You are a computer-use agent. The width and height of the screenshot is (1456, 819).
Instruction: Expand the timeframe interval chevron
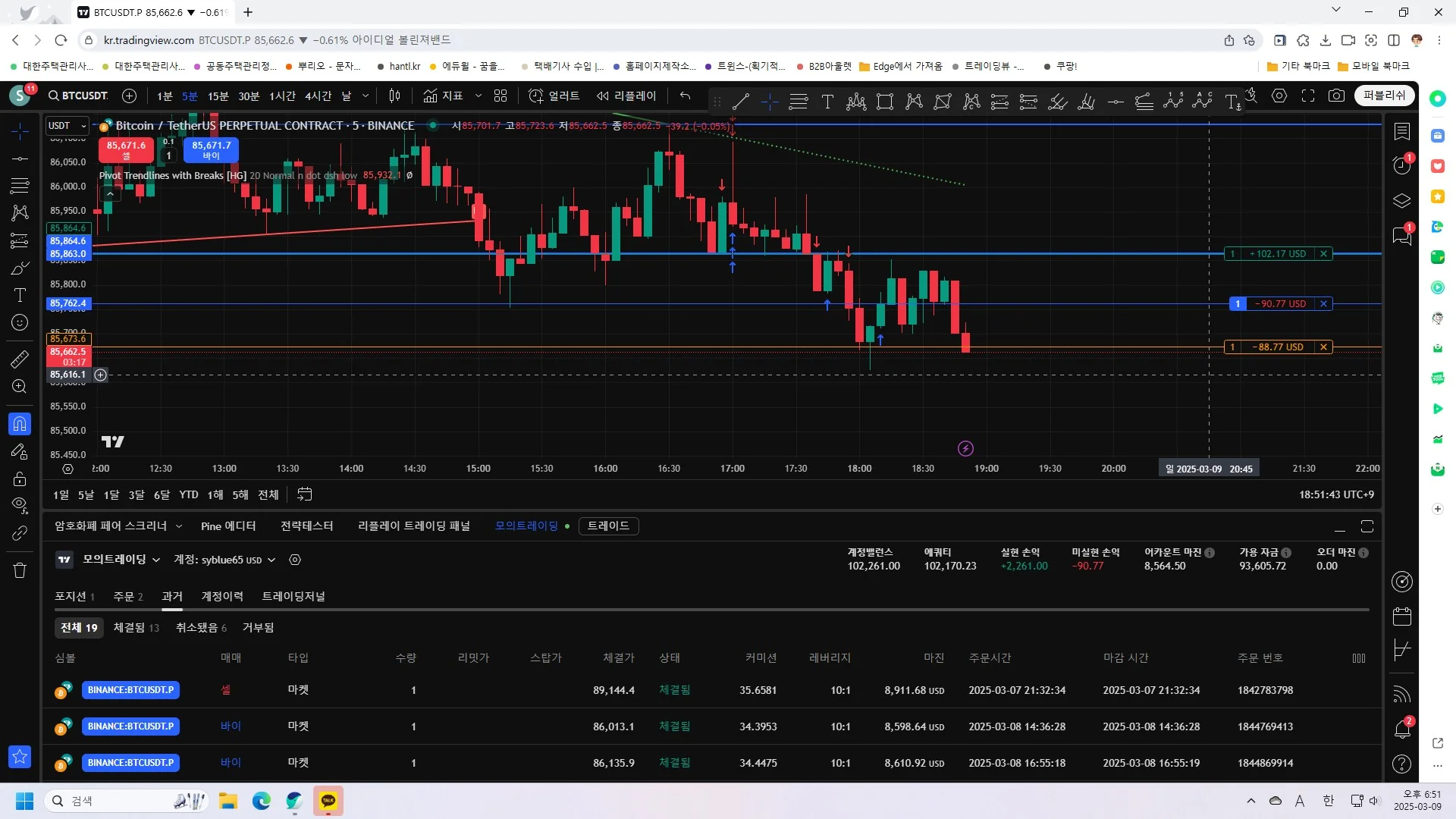(x=366, y=96)
